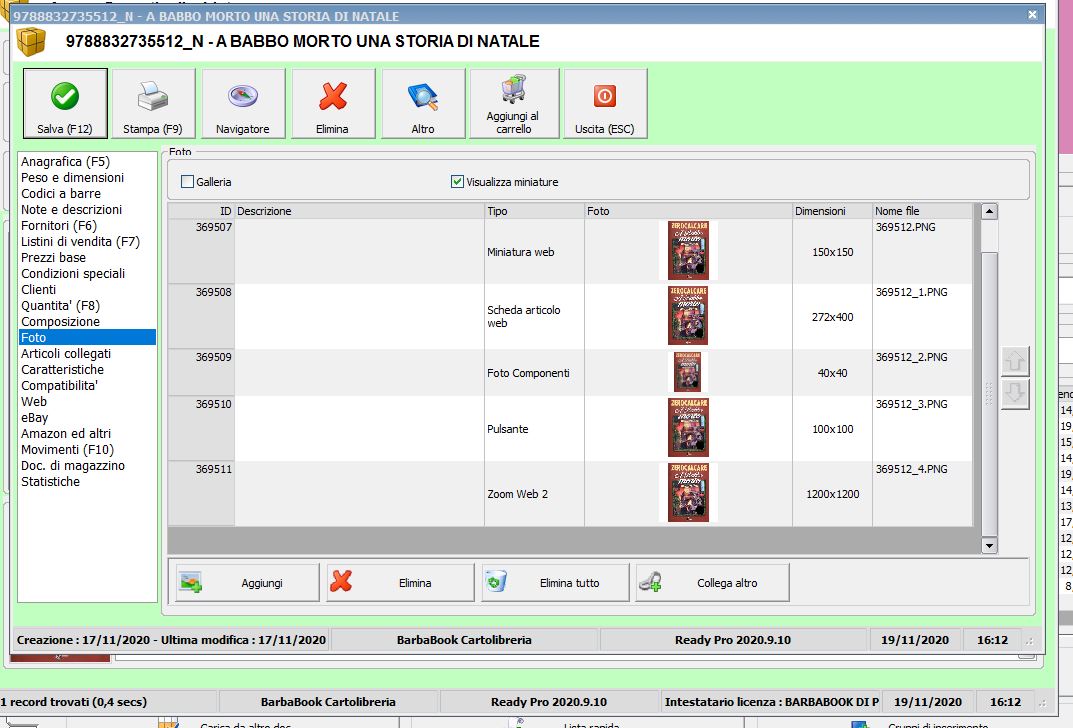Click Intestatario licenza status bar entry
Image resolution: width=1073 pixels, height=728 pixels.
coord(771,702)
